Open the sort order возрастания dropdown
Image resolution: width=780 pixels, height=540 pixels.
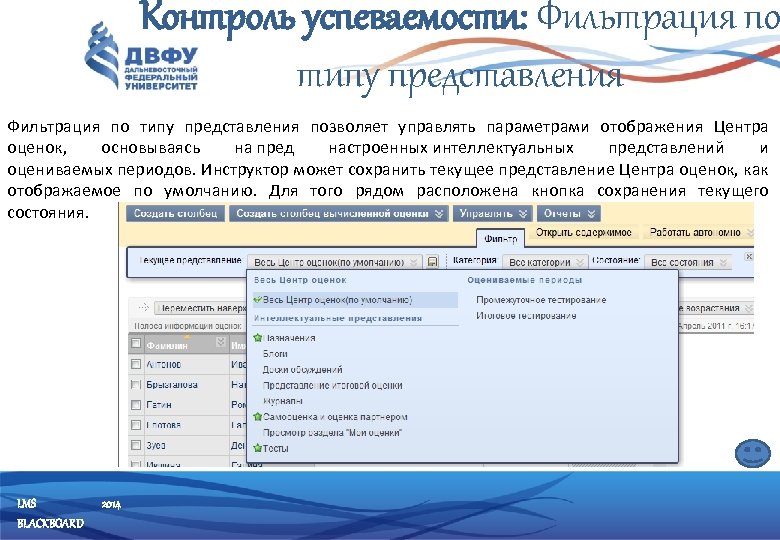[715, 308]
